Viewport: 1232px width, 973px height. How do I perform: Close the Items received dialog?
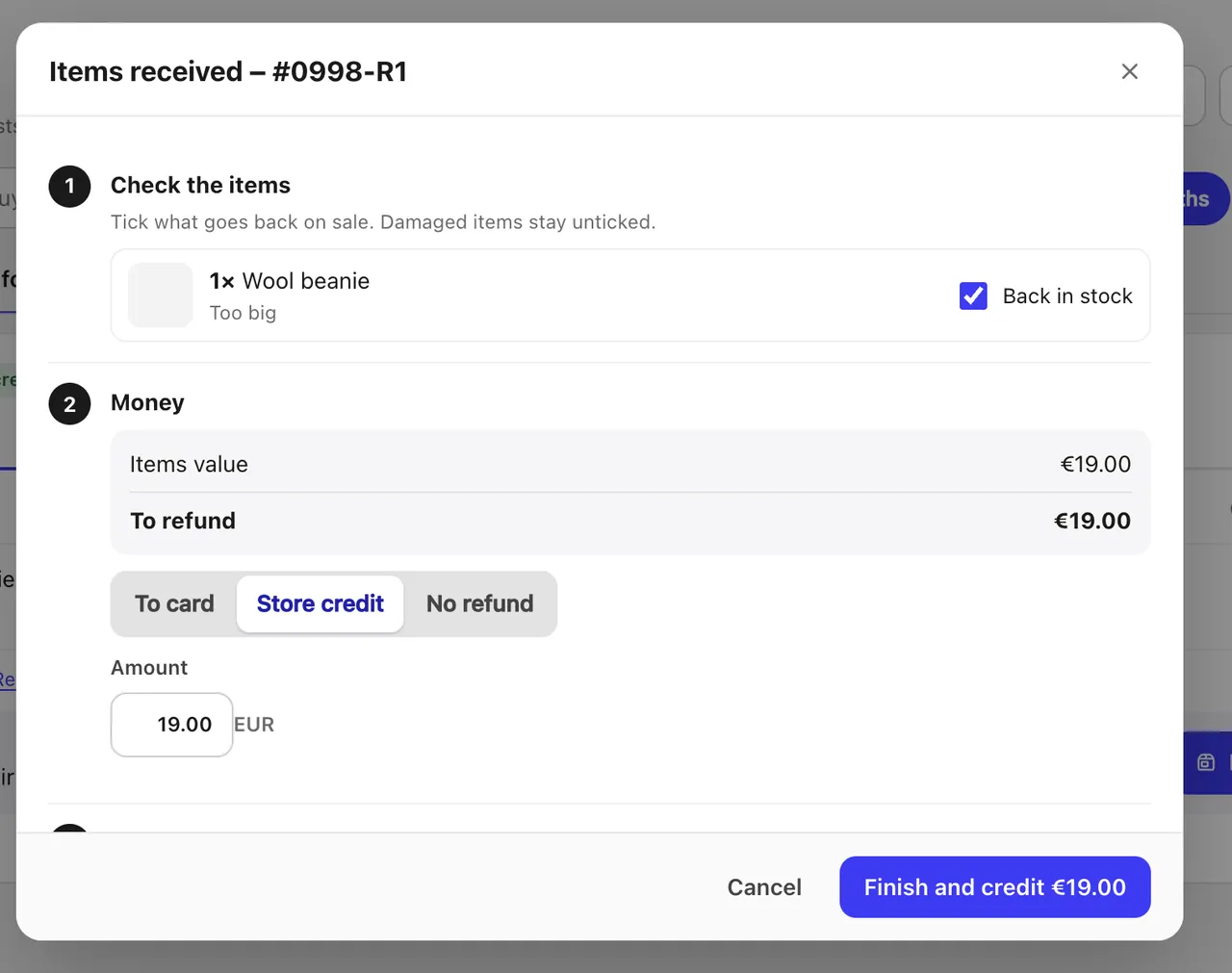(1130, 71)
